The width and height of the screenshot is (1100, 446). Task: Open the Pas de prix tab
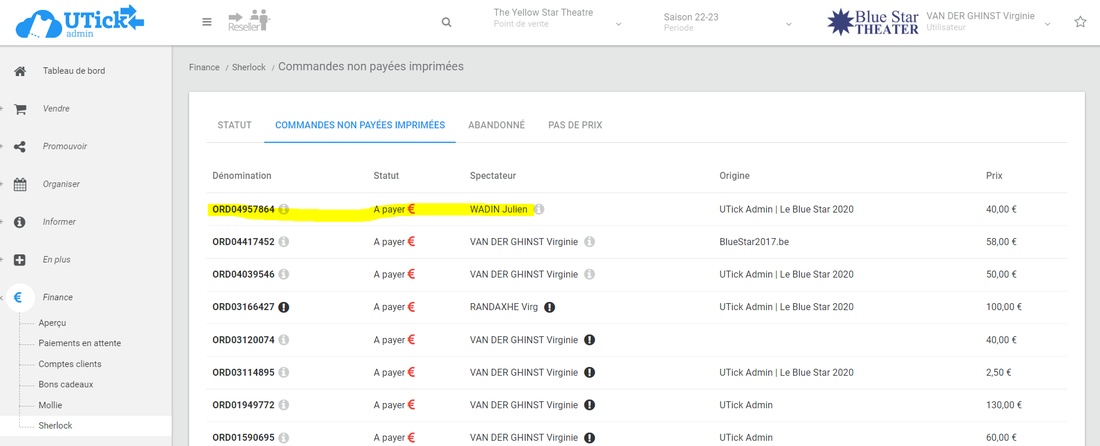coord(575,125)
